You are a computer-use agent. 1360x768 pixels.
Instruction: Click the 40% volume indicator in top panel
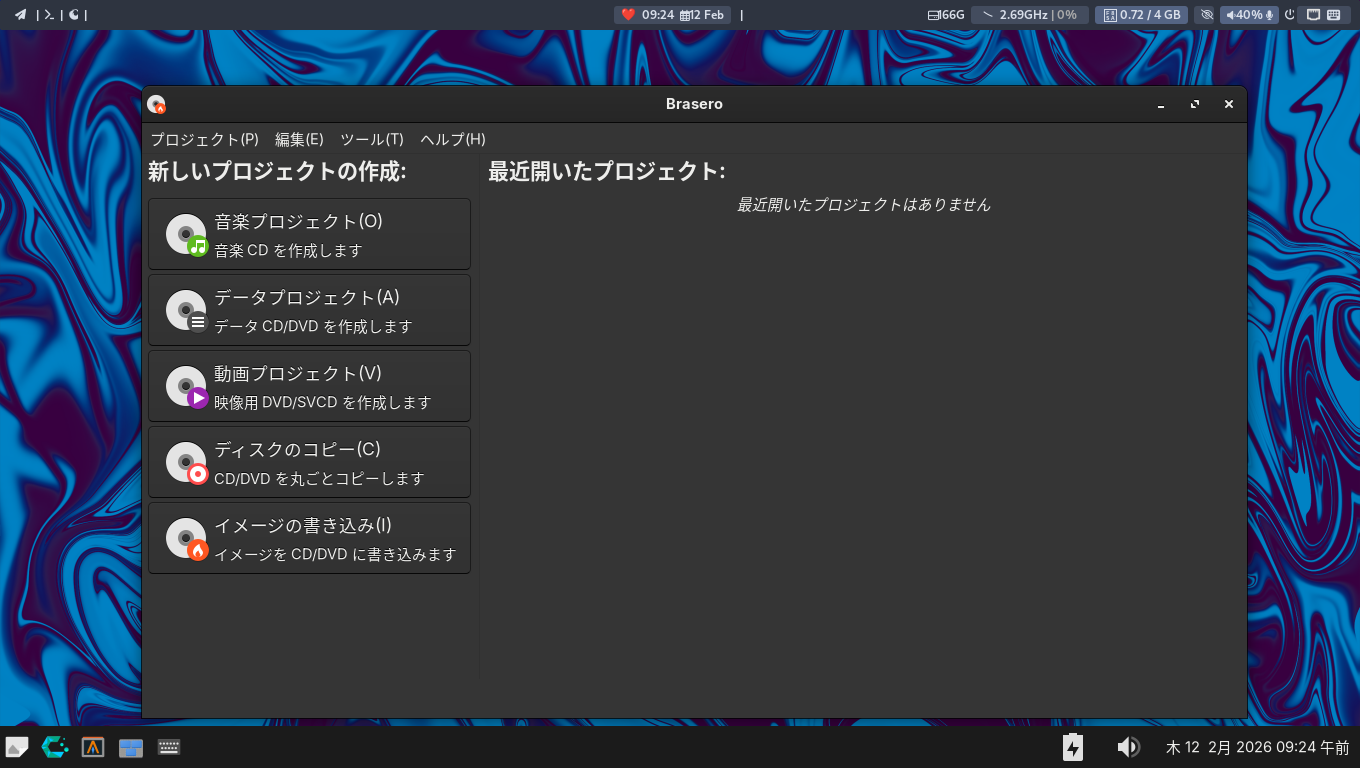(x=1244, y=15)
